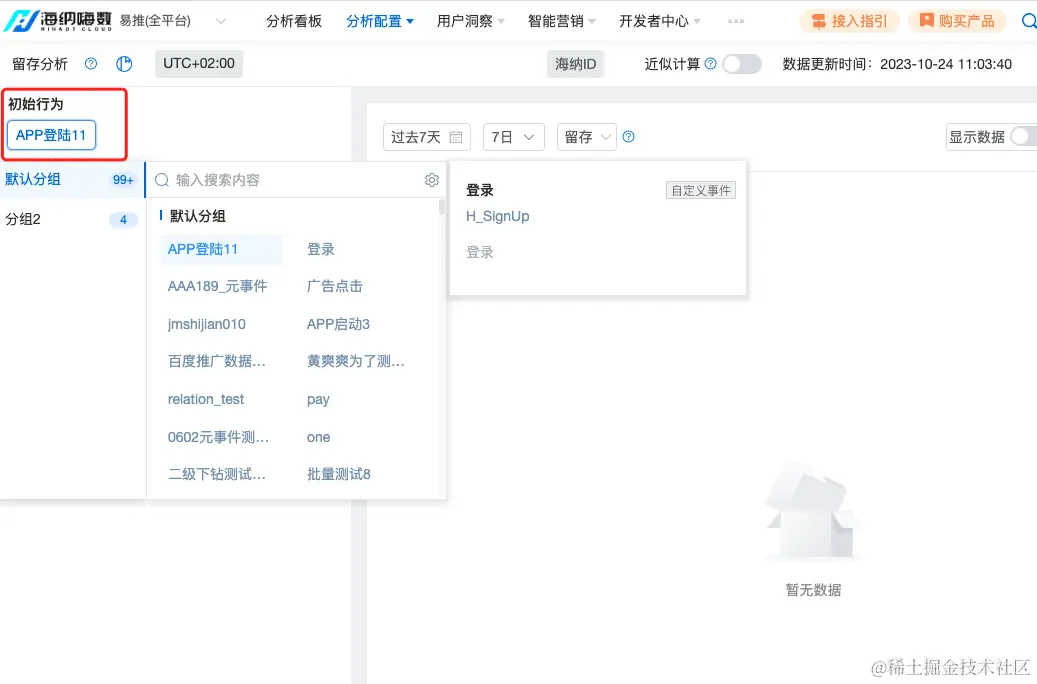This screenshot has height=684, width=1037.
Task: Open the 7日 period dropdown
Action: (513, 137)
